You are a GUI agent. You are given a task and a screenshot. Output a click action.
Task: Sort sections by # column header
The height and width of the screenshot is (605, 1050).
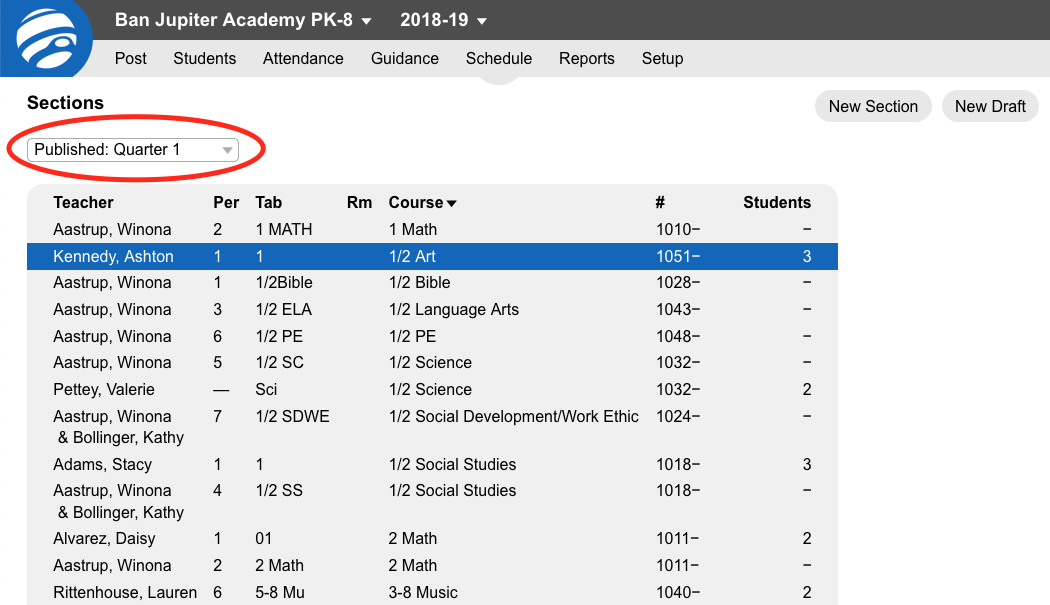[x=660, y=202]
